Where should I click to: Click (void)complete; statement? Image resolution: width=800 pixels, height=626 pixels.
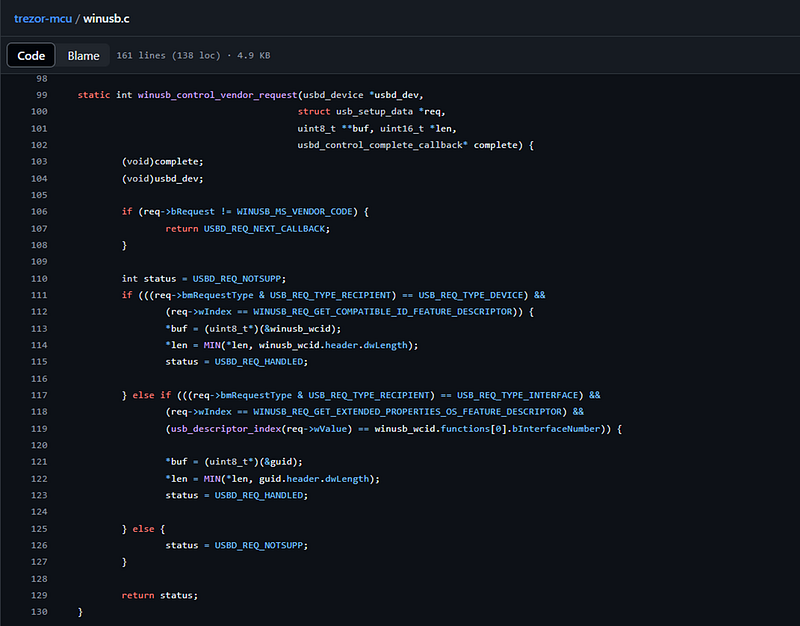pyautogui.click(x=162, y=162)
